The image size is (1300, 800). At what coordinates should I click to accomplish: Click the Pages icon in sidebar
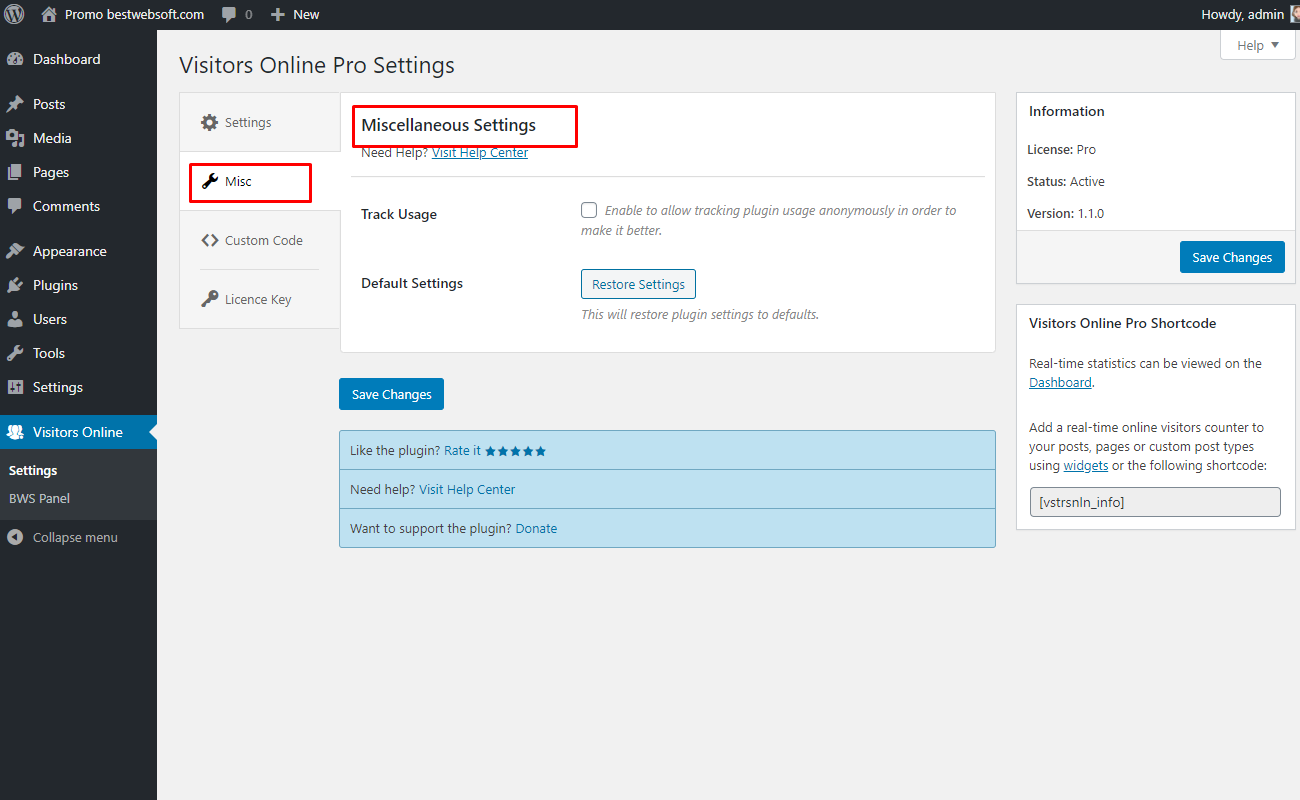point(15,172)
